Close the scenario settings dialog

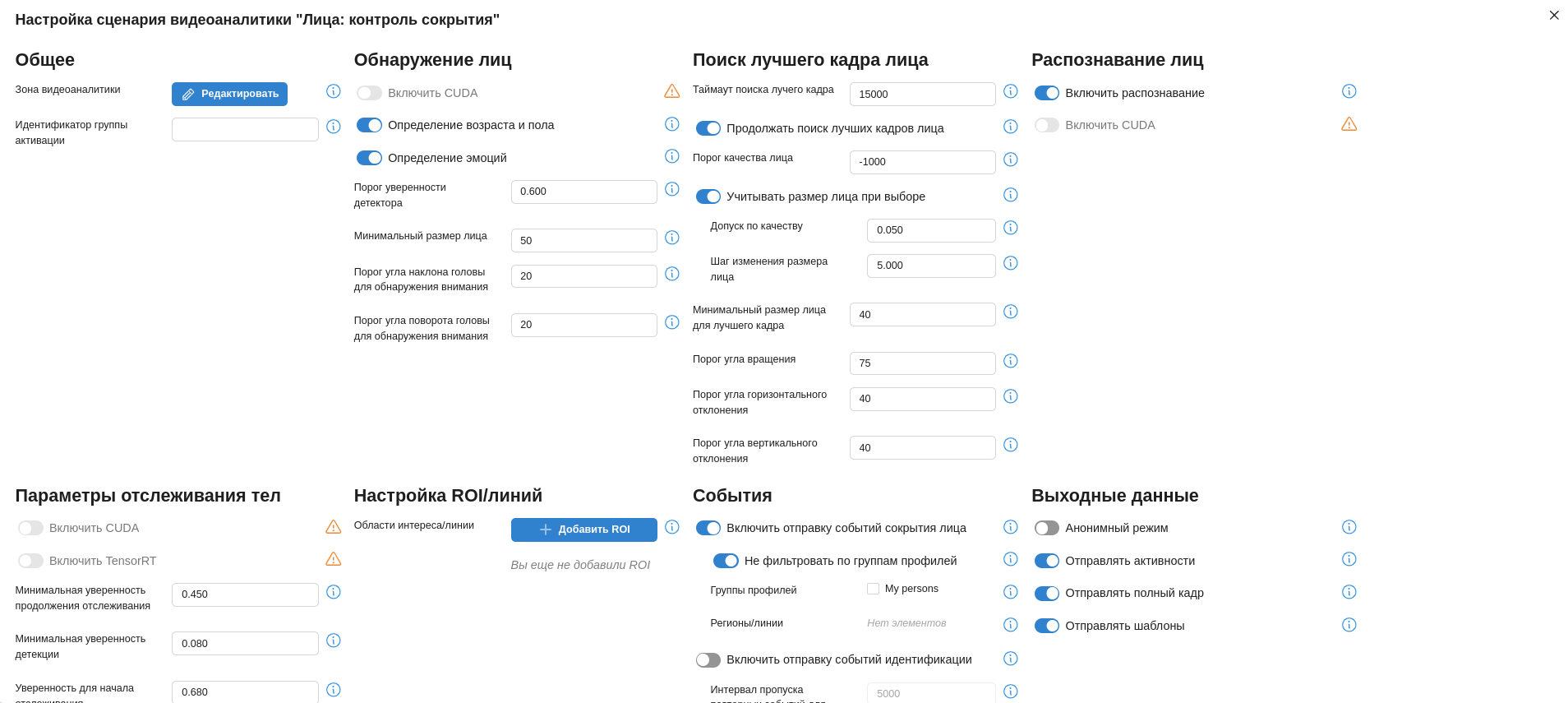click(1553, 15)
